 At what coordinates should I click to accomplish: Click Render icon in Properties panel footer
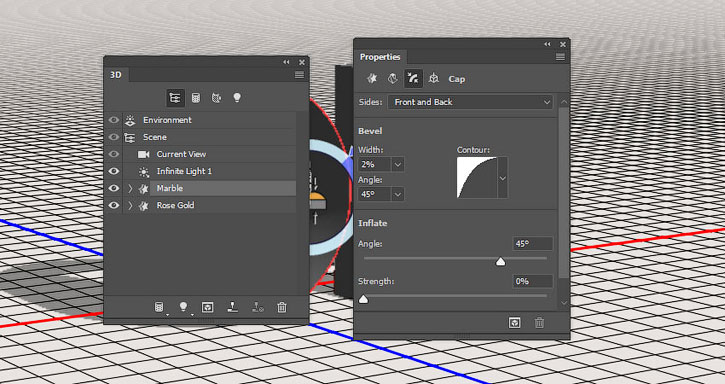[515, 322]
